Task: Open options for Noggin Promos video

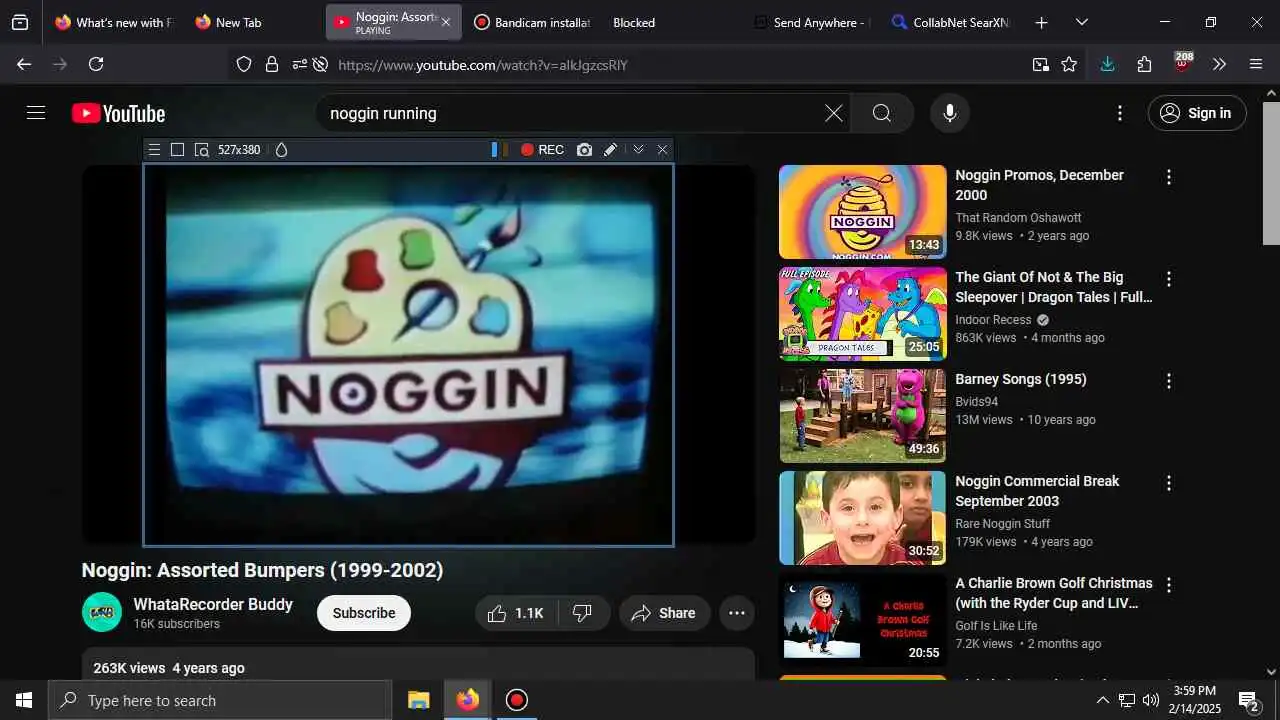Action: click(x=1168, y=177)
